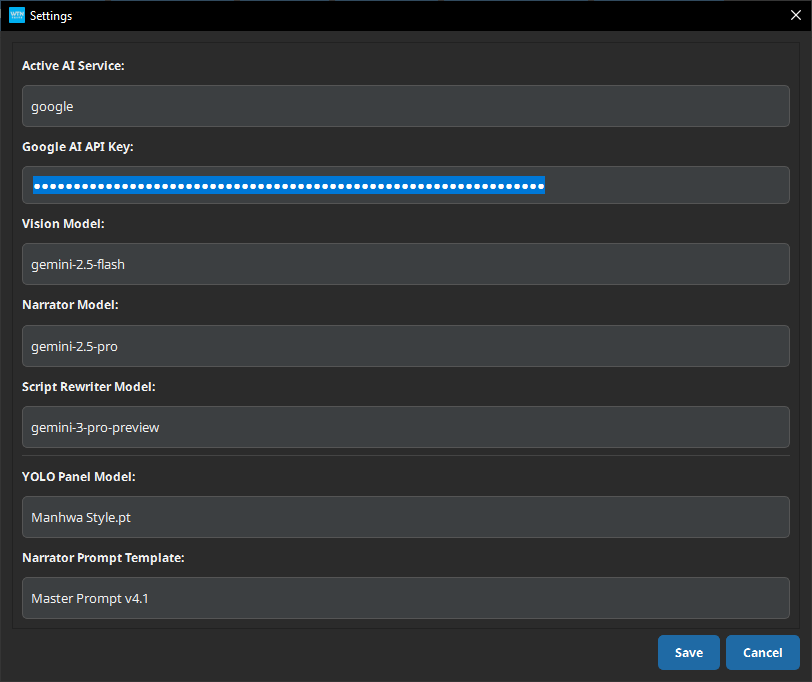The image size is (812, 682).
Task: Choose the Narrator Prompt Template box
Action: [x=405, y=598]
